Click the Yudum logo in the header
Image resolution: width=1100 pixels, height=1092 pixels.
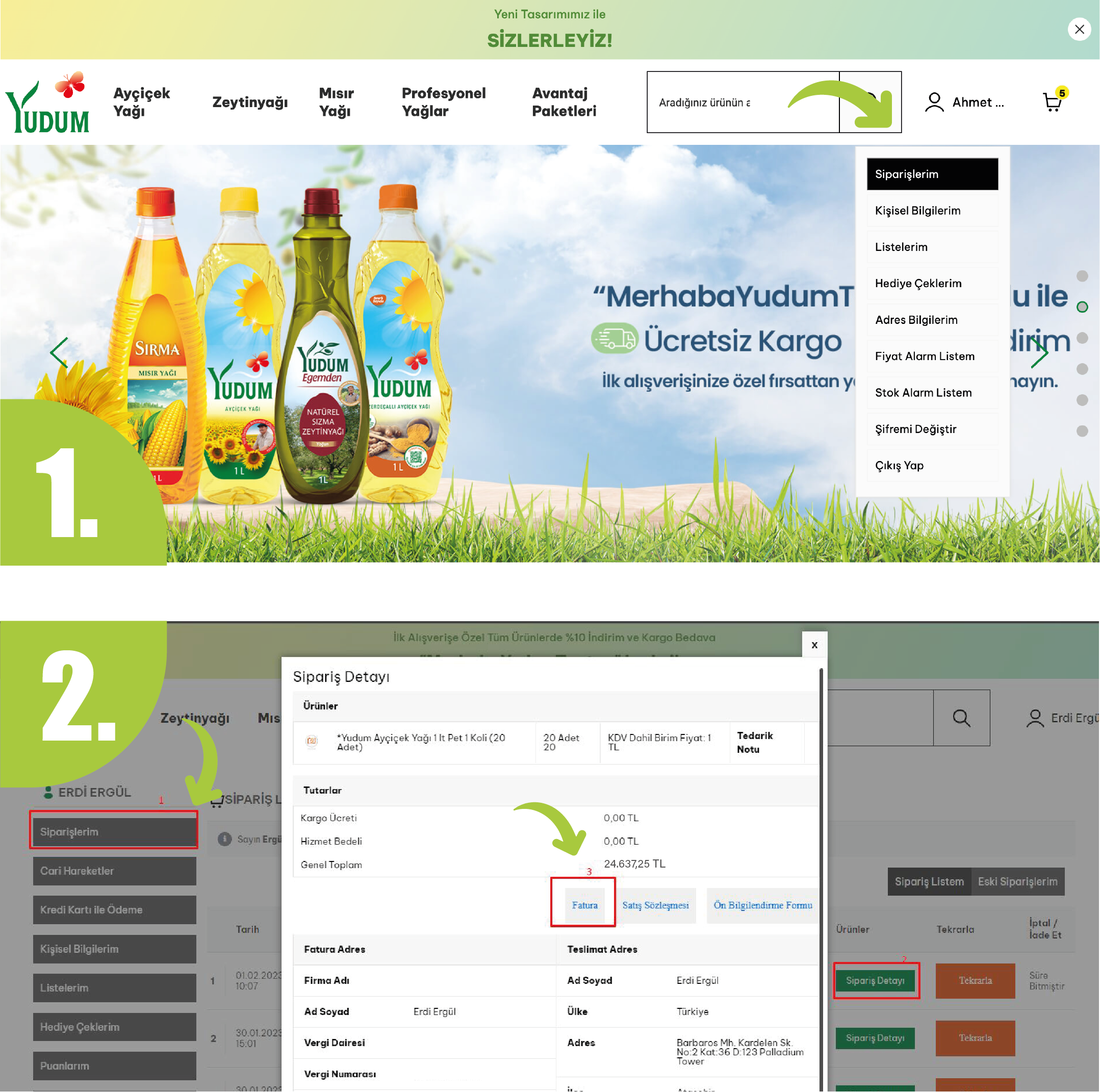point(48,103)
